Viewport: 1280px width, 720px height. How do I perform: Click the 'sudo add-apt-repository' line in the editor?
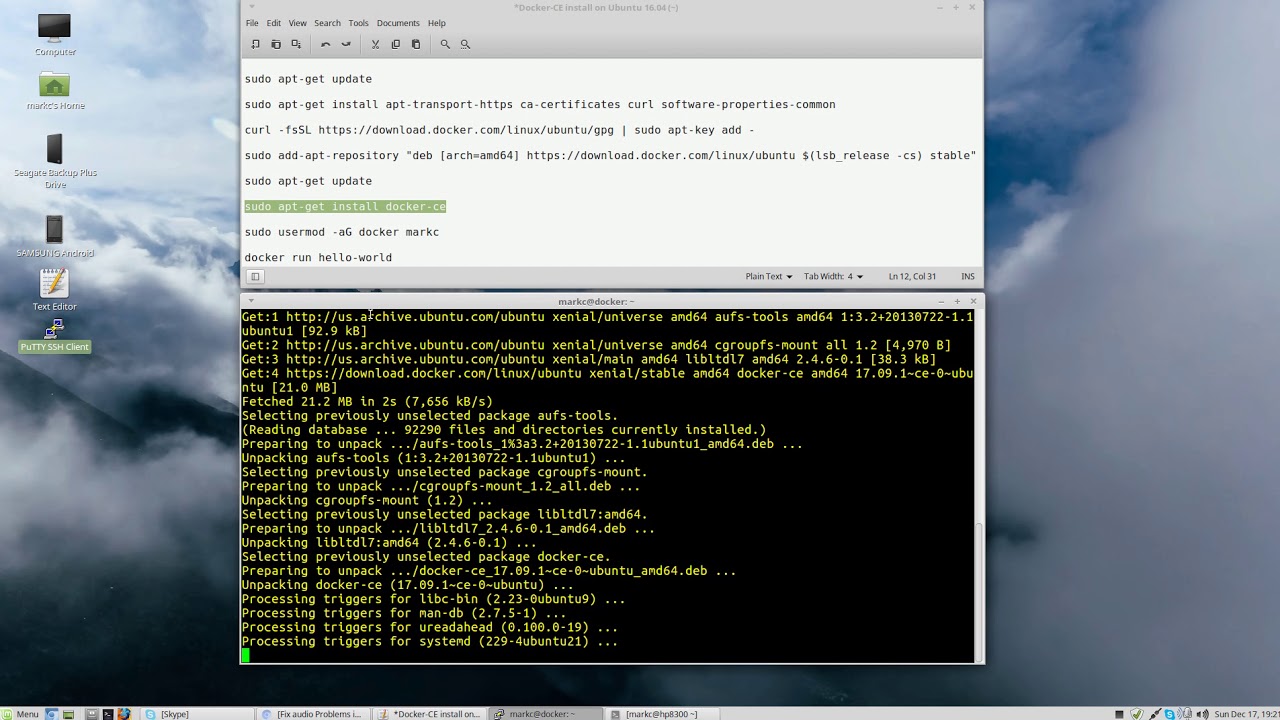coord(610,155)
